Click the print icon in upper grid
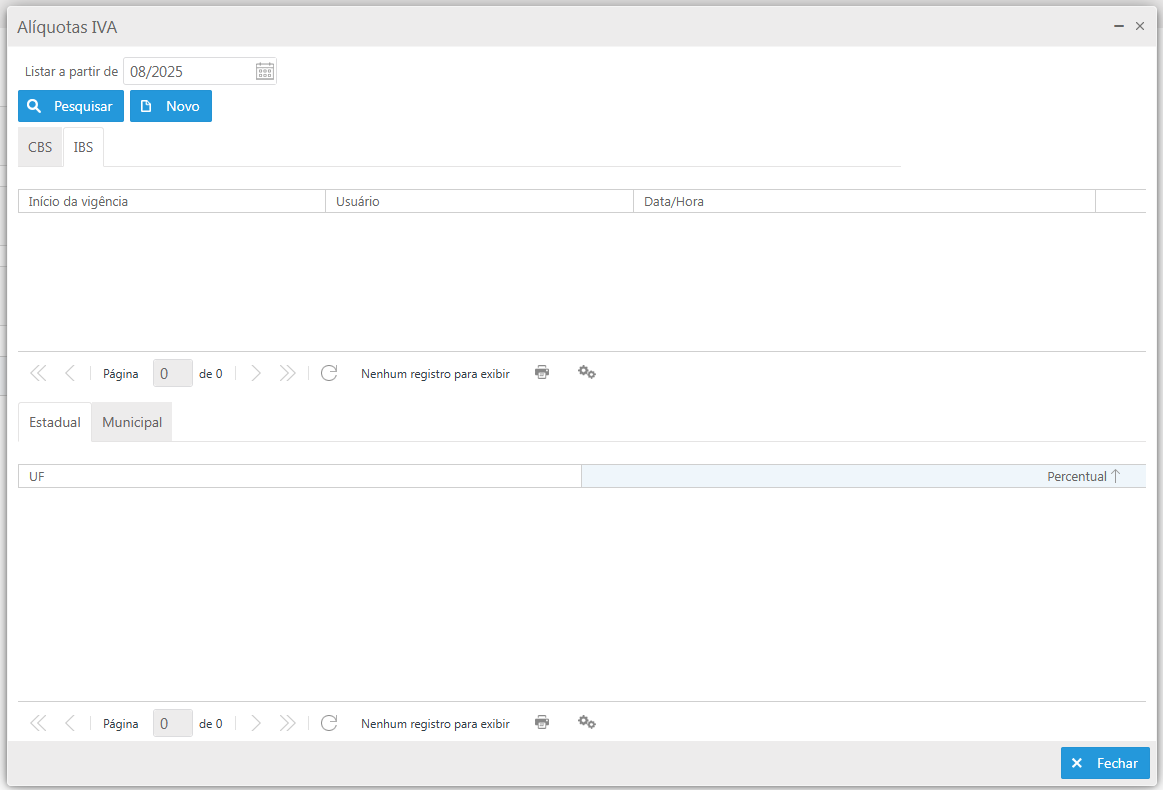 pos(542,372)
